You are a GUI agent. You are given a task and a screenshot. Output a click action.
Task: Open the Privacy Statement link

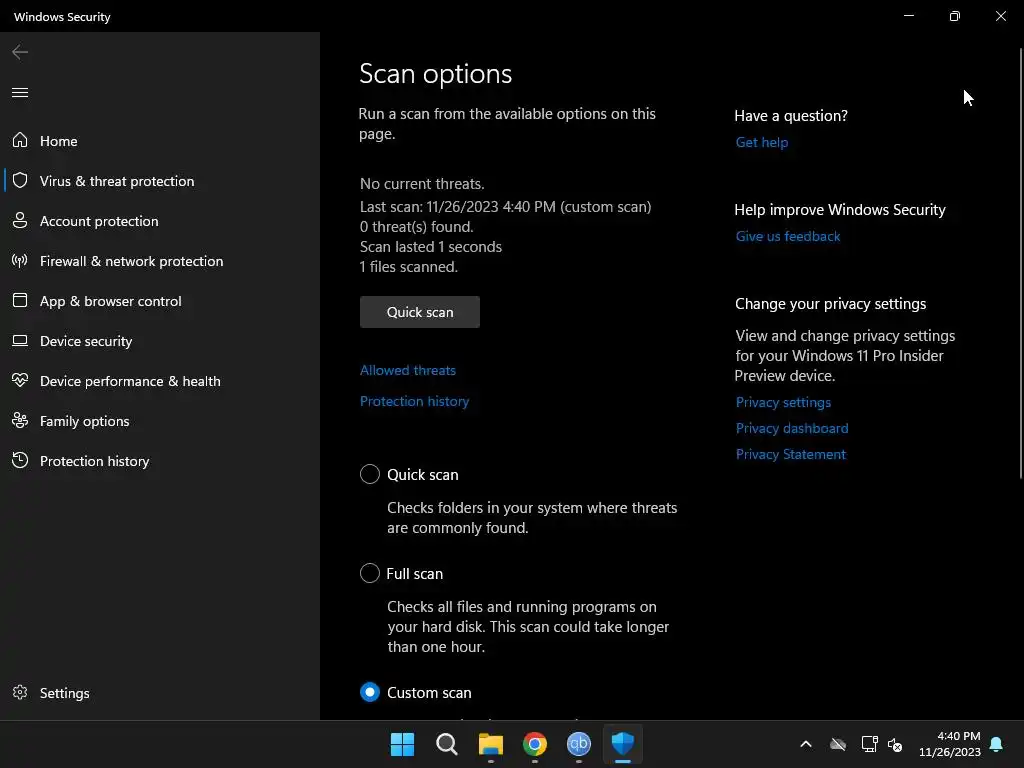click(x=790, y=454)
